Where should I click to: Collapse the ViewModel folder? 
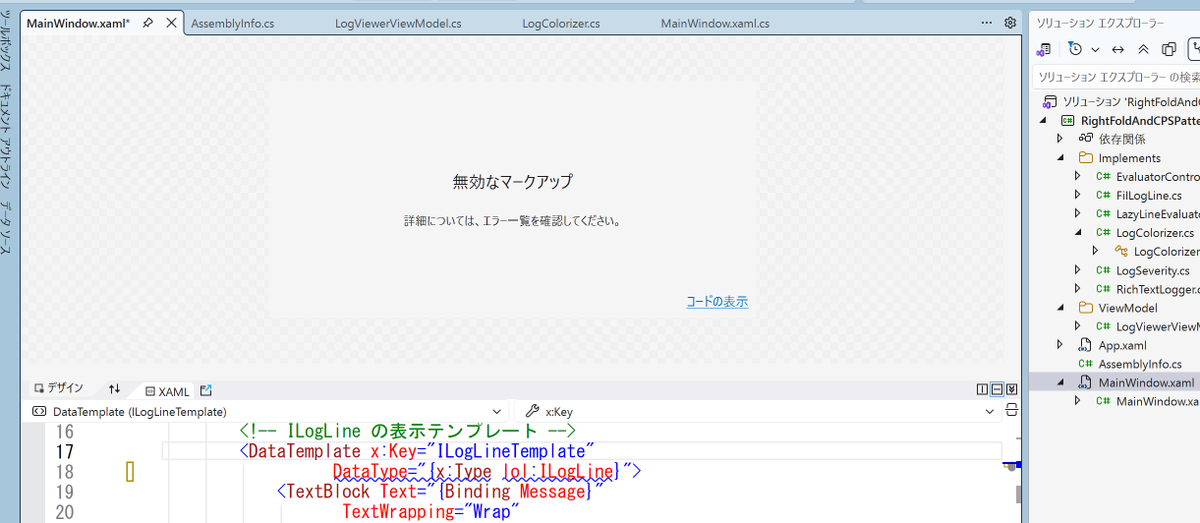(x=1060, y=308)
